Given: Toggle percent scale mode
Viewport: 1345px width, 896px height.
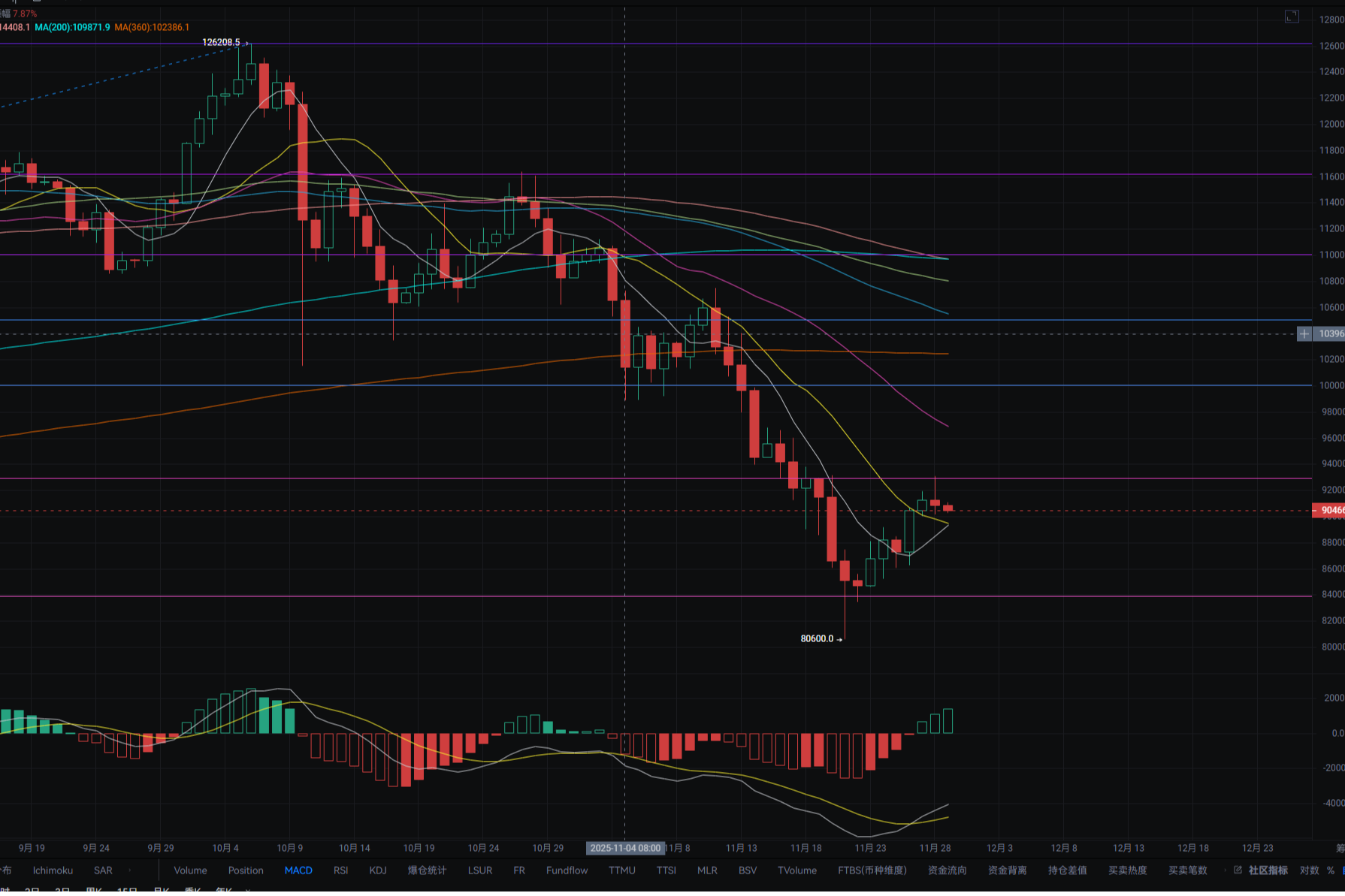Looking at the screenshot, I should tap(1331, 870).
